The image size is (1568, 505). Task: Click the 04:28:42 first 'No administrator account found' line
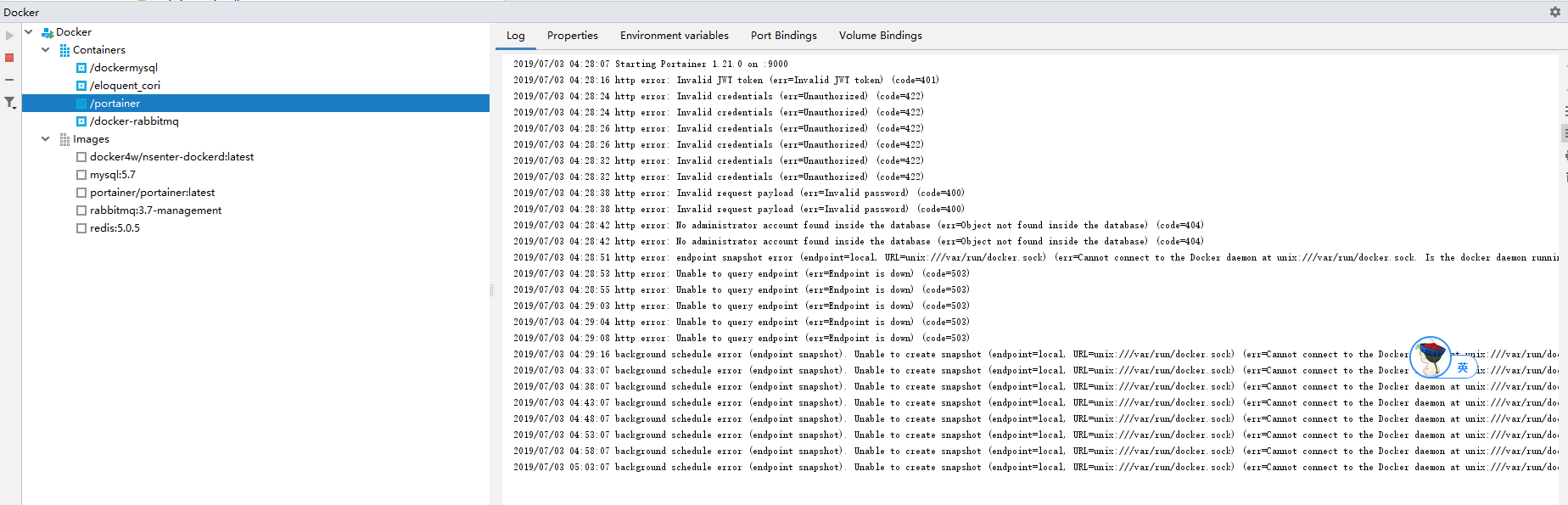[x=859, y=225]
